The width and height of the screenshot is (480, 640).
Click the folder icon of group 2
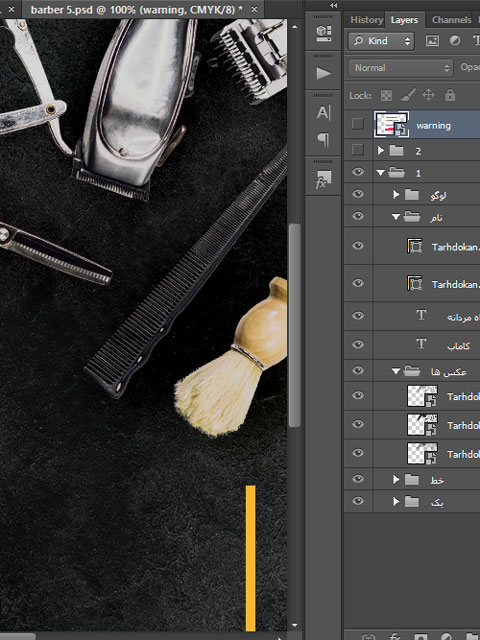(x=396, y=151)
